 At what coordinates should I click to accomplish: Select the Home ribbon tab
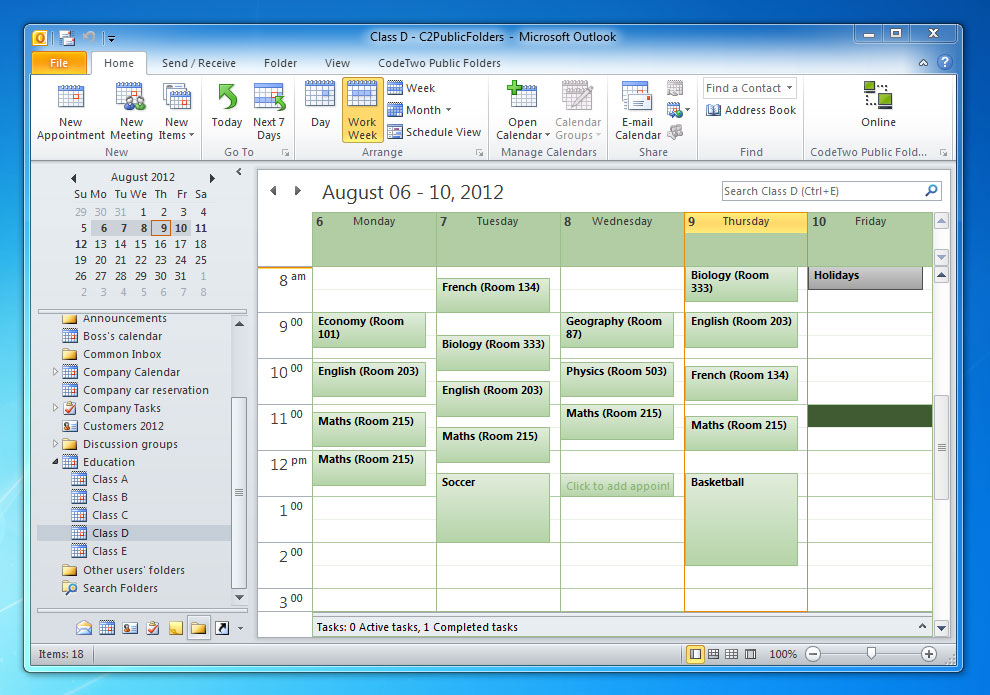click(x=119, y=63)
